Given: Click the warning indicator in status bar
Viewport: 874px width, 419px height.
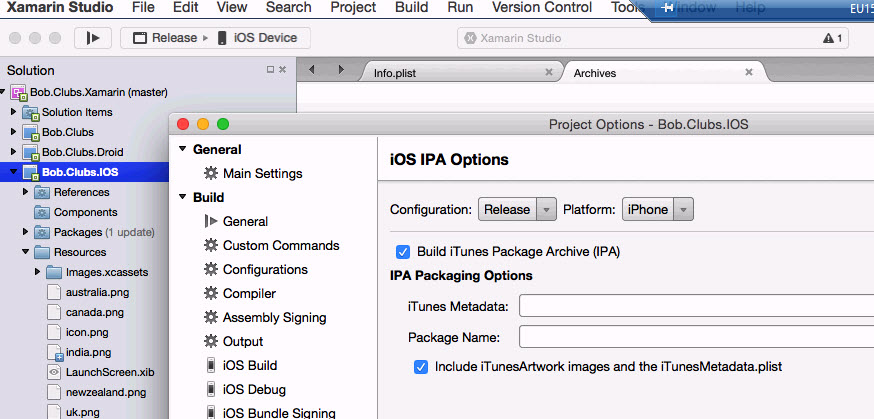Looking at the screenshot, I should coord(832,38).
